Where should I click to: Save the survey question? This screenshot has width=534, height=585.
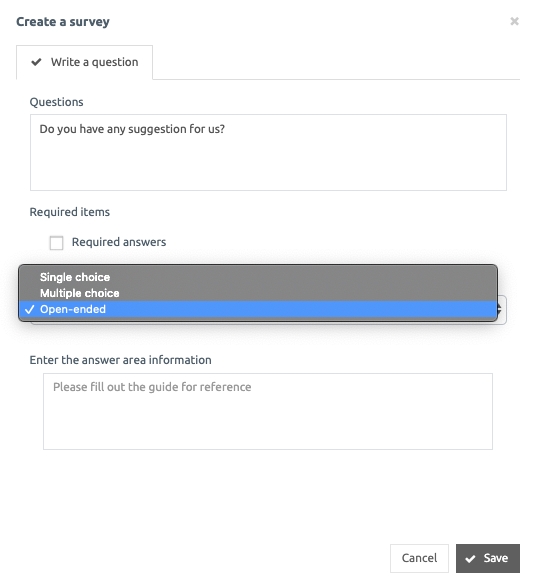[x=488, y=558]
